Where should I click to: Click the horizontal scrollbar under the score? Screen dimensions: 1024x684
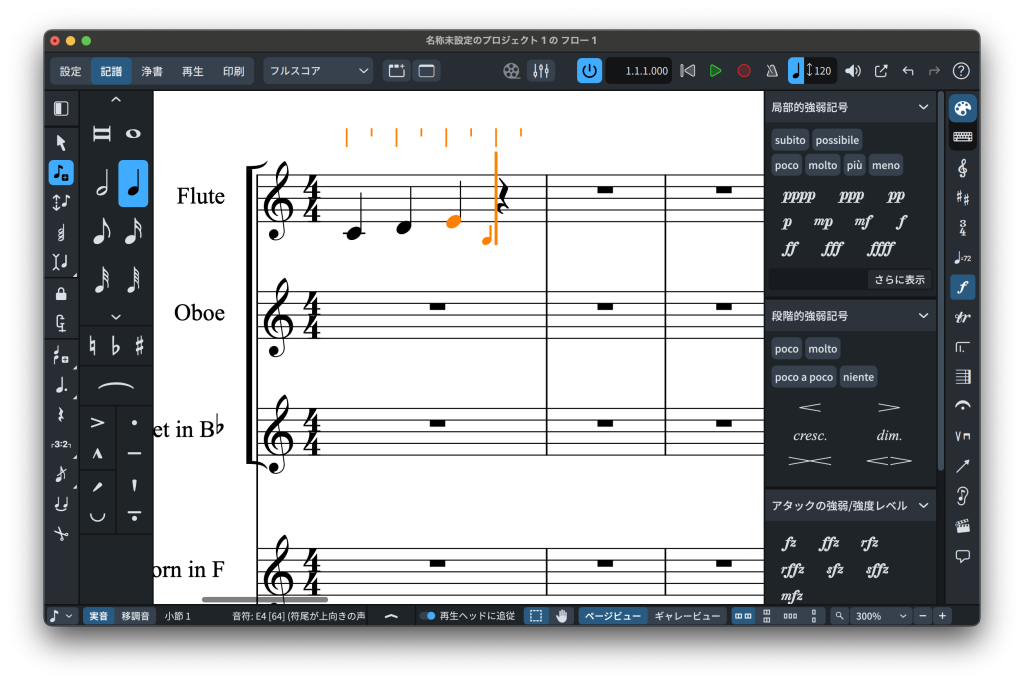(264, 600)
